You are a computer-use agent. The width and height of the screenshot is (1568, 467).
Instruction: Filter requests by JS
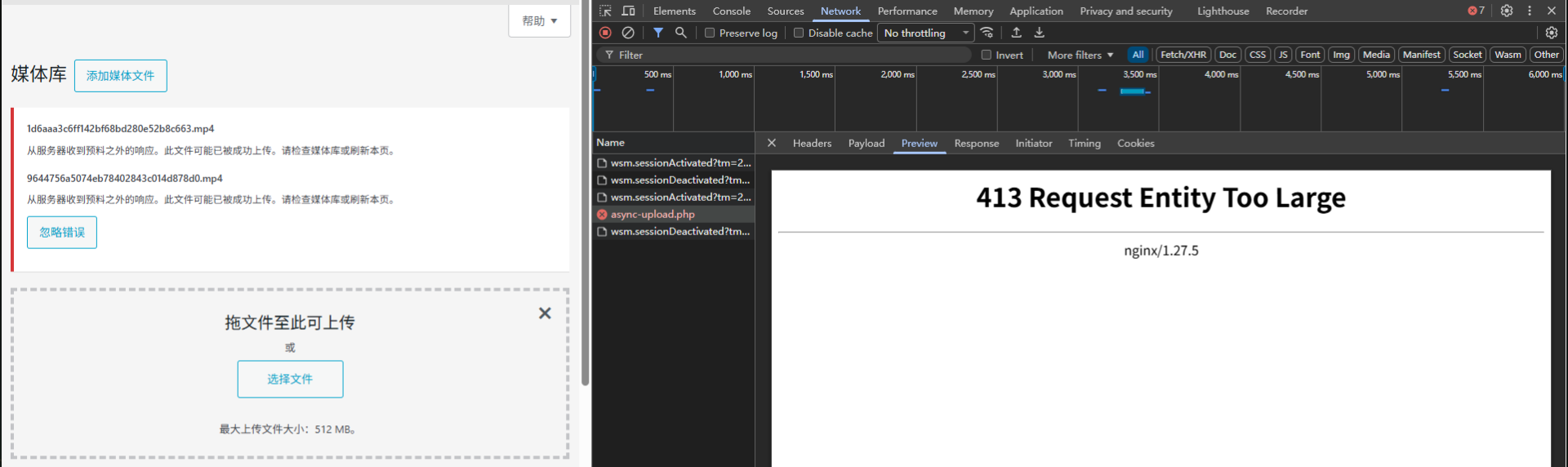point(1283,55)
